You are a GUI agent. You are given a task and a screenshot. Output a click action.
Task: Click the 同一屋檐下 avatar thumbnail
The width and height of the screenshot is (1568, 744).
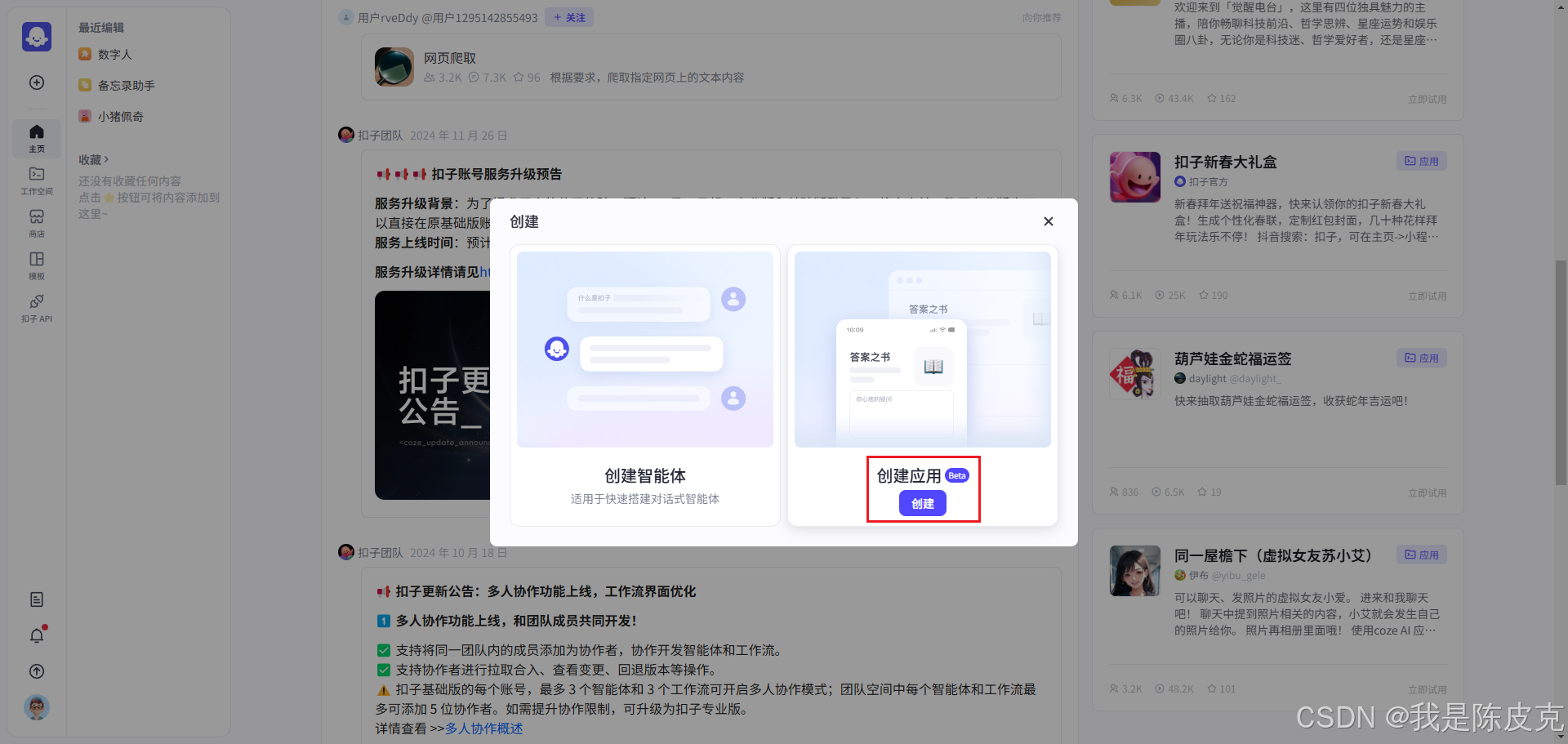[x=1135, y=571]
